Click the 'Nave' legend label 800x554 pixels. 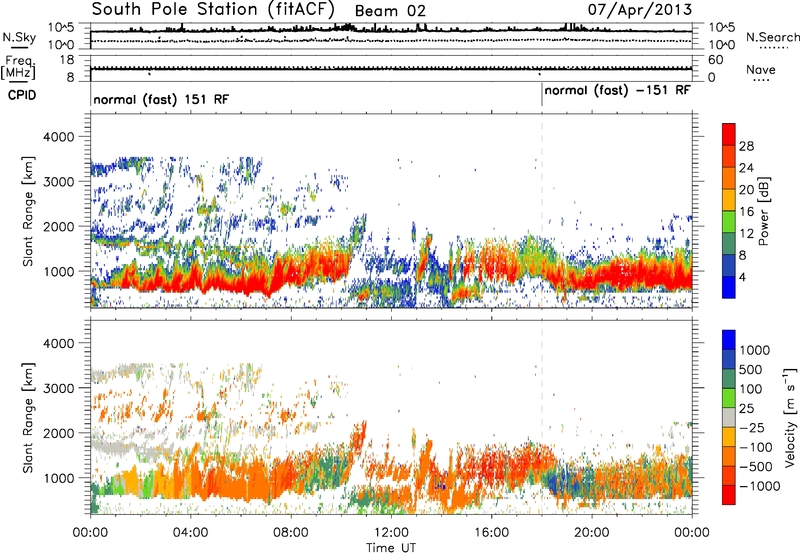tap(761, 69)
